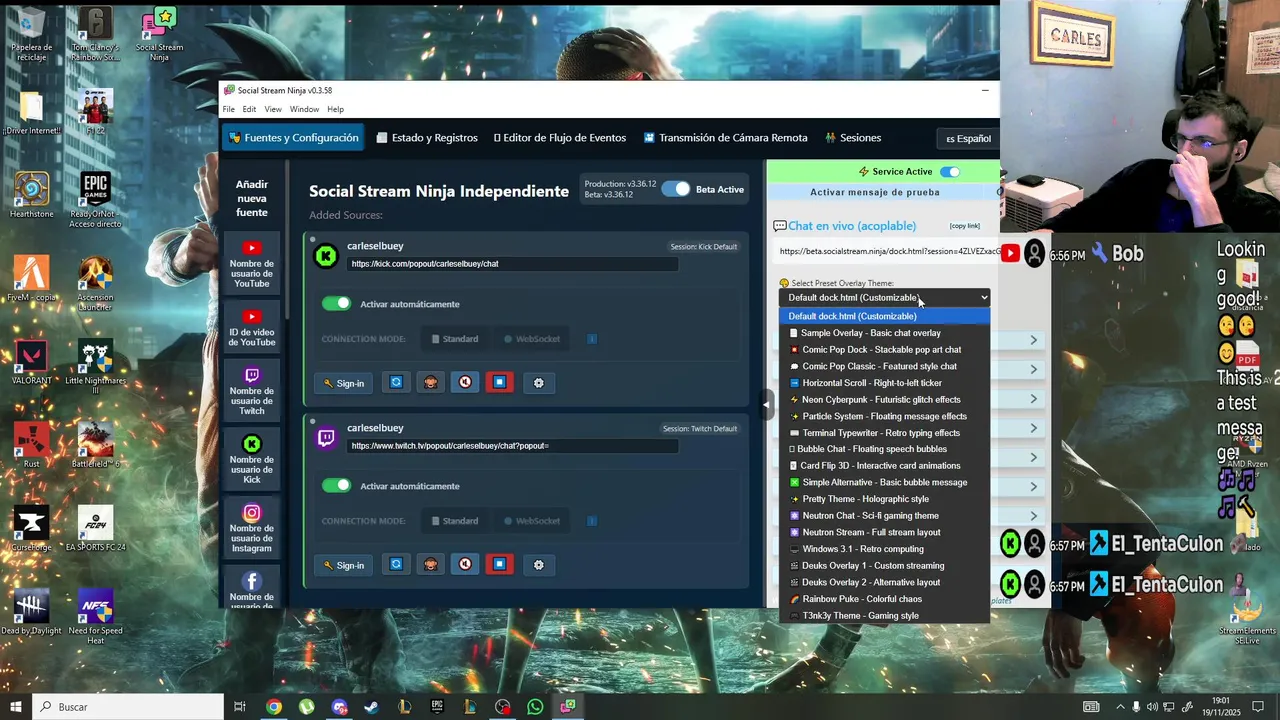Screen dimensions: 1280x720
Task: Click the connection mode info icon for Twitch
Action: pyautogui.click(x=592, y=521)
